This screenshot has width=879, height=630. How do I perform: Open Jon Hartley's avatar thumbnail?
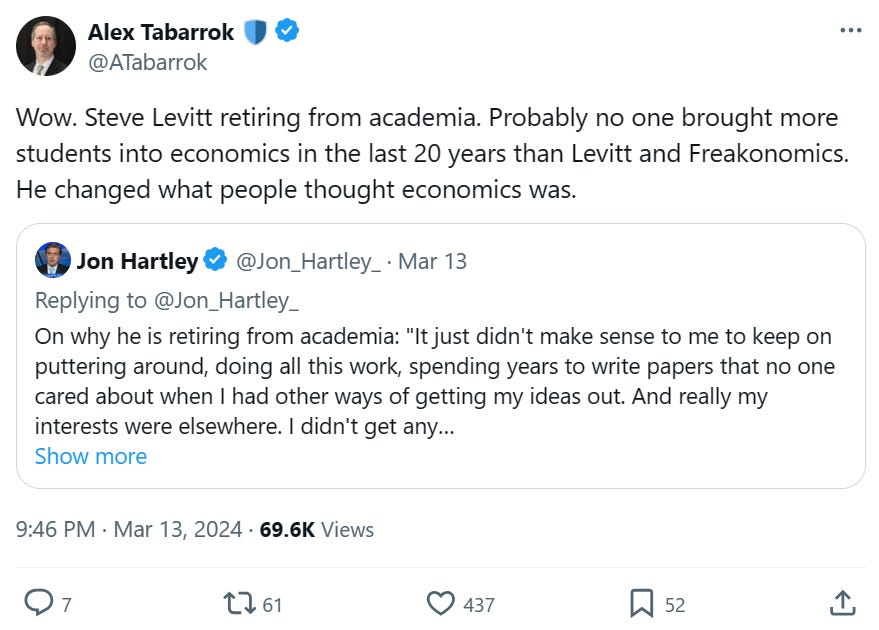click(53, 260)
